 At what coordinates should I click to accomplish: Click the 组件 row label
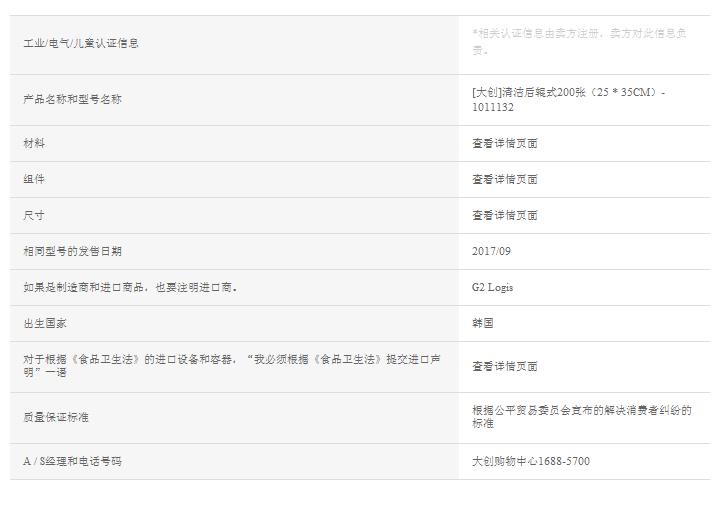click(34, 179)
